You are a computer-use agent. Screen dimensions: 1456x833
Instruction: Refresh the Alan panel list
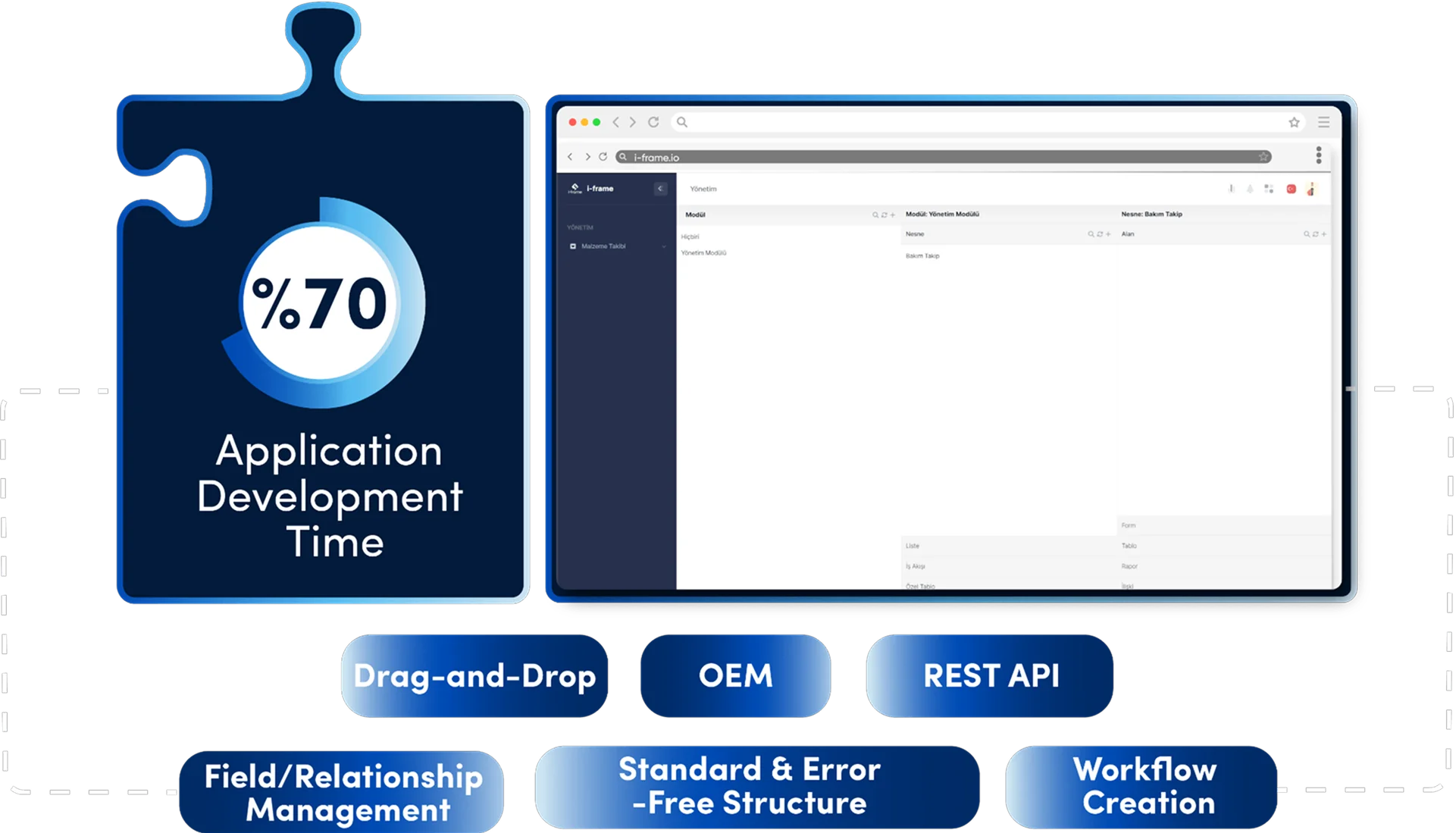coord(1315,234)
